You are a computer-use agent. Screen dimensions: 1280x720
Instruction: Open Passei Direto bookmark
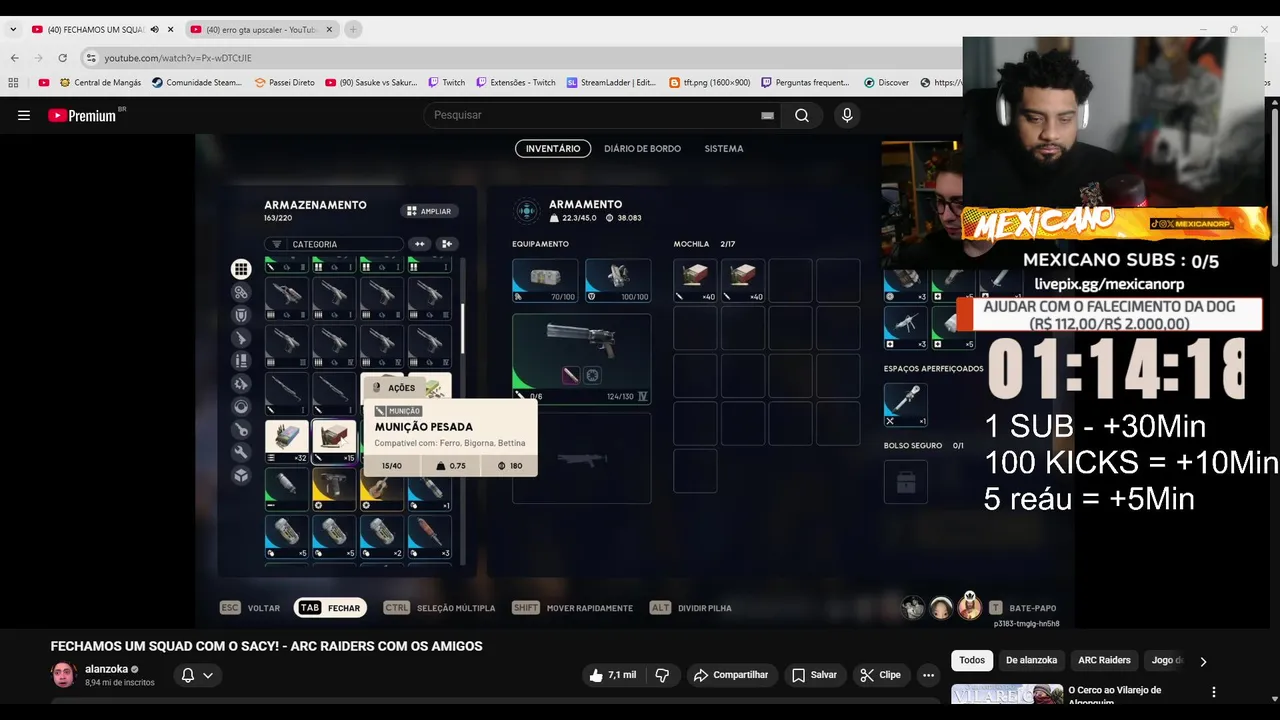coord(284,83)
